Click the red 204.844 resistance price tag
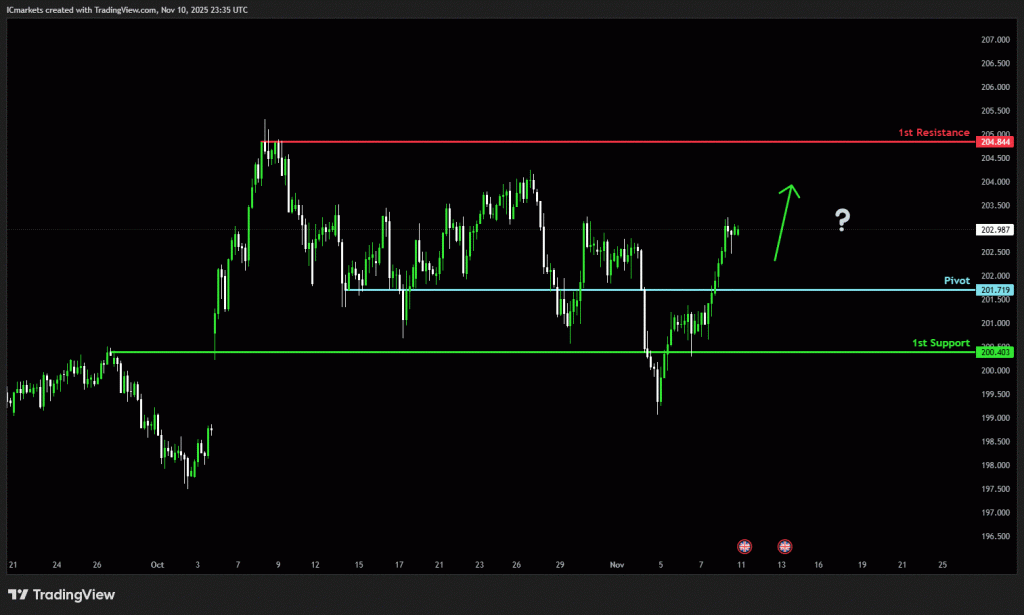1024x615 pixels. click(996, 142)
